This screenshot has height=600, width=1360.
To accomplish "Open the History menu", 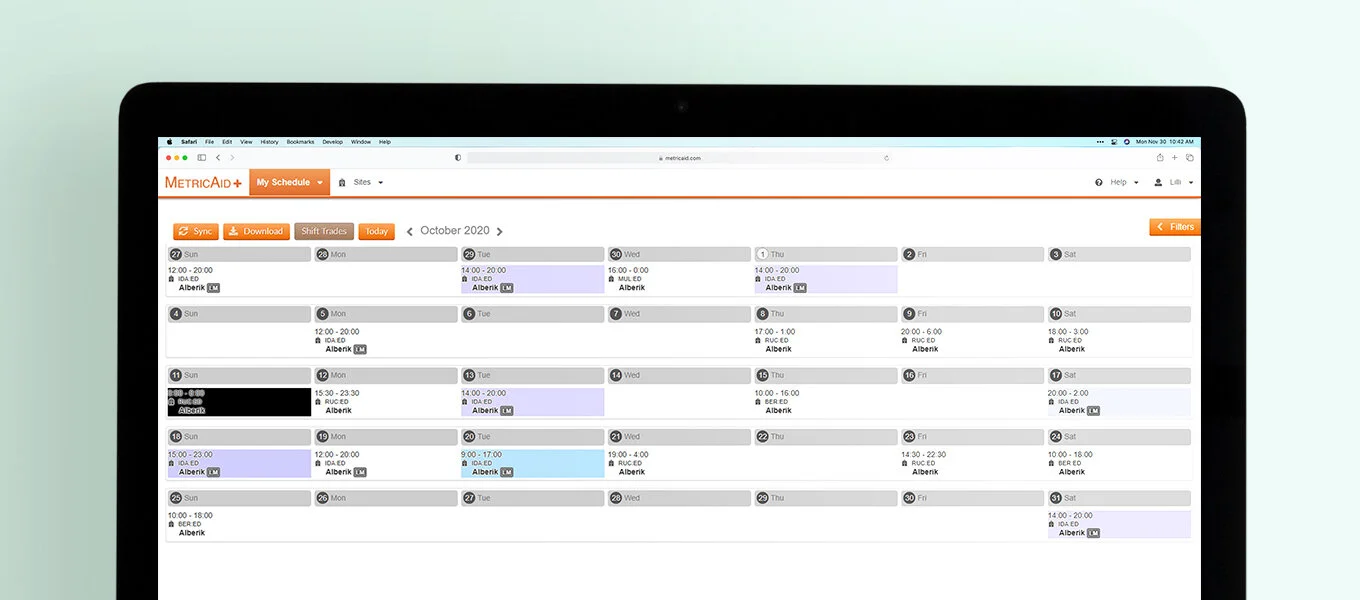I will (269, 142).
